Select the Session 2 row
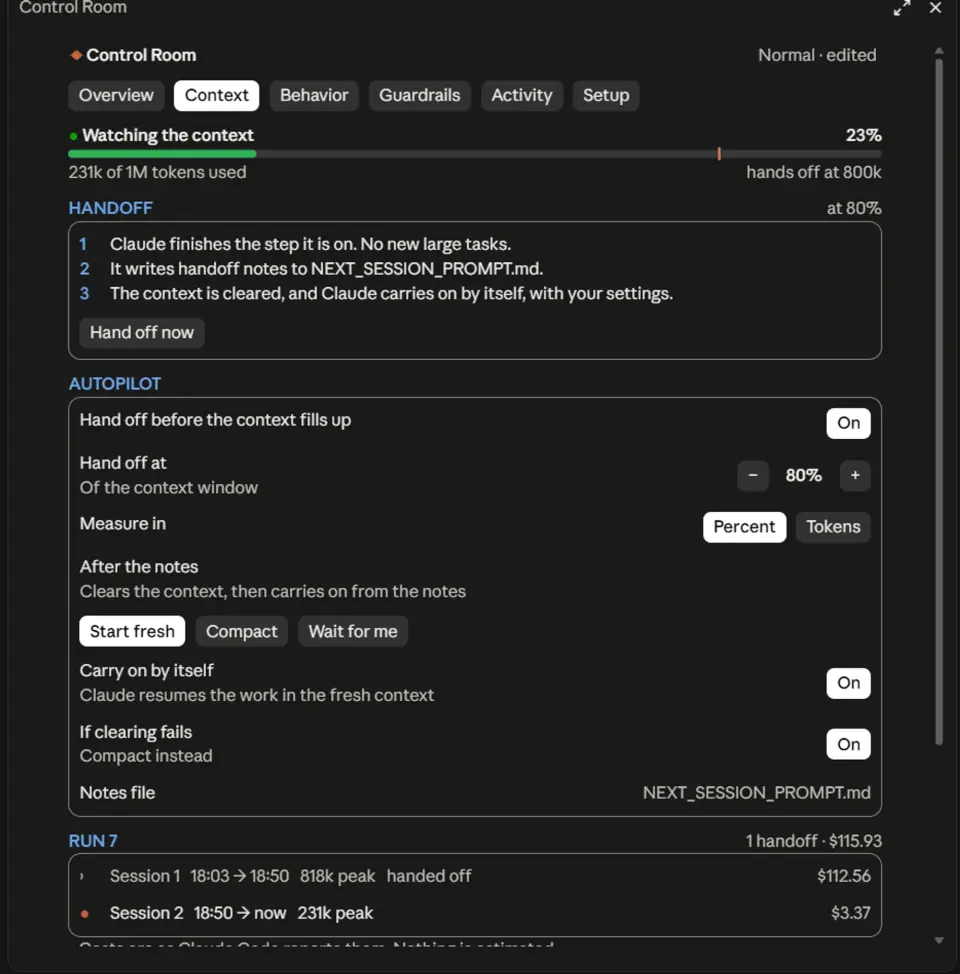960x974 pixels. pyautogui.click(x=475, y=914)
